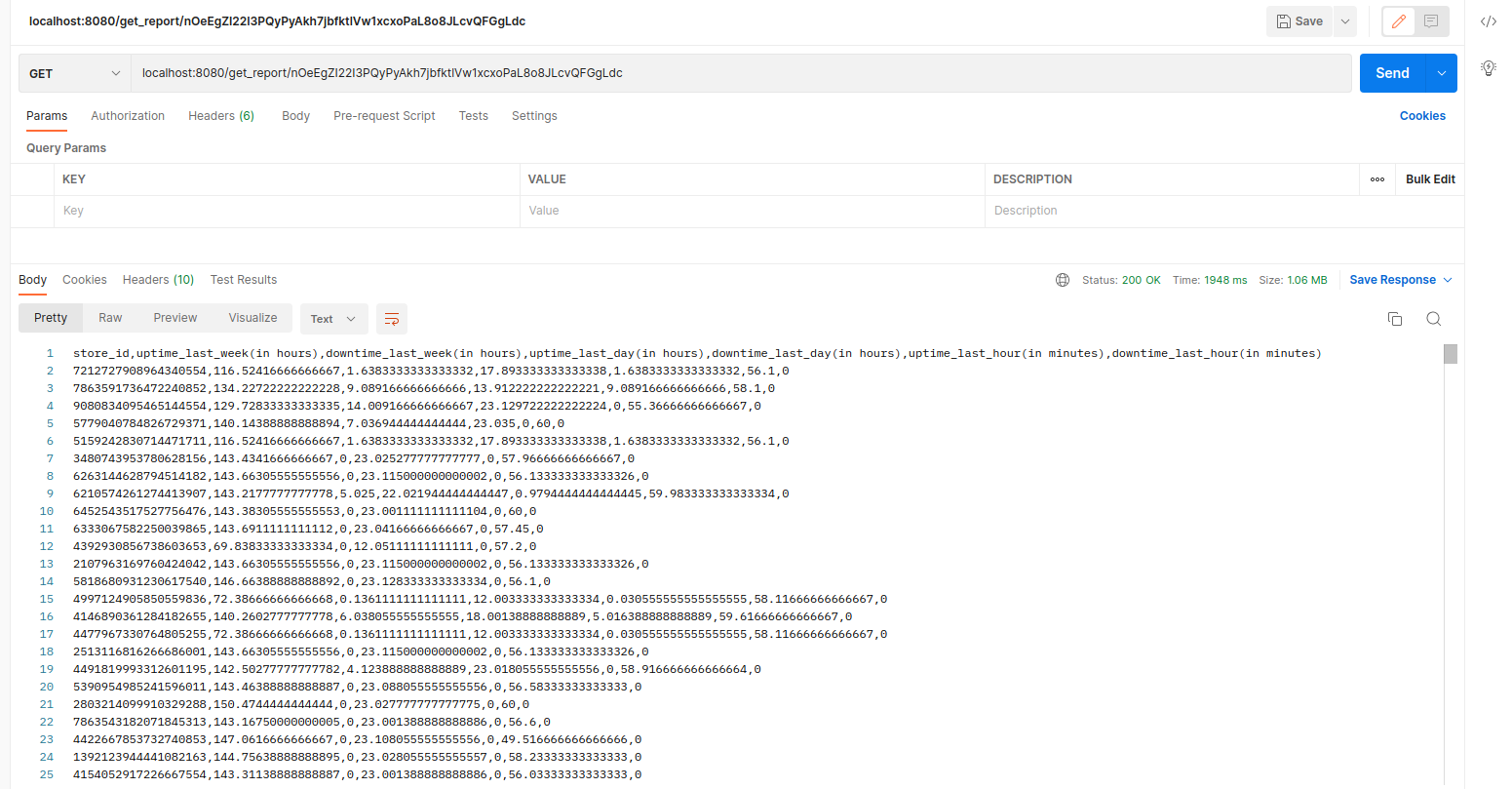
Task: Search within the response body
Action: pyautogui.click(x=1433, y=318)
